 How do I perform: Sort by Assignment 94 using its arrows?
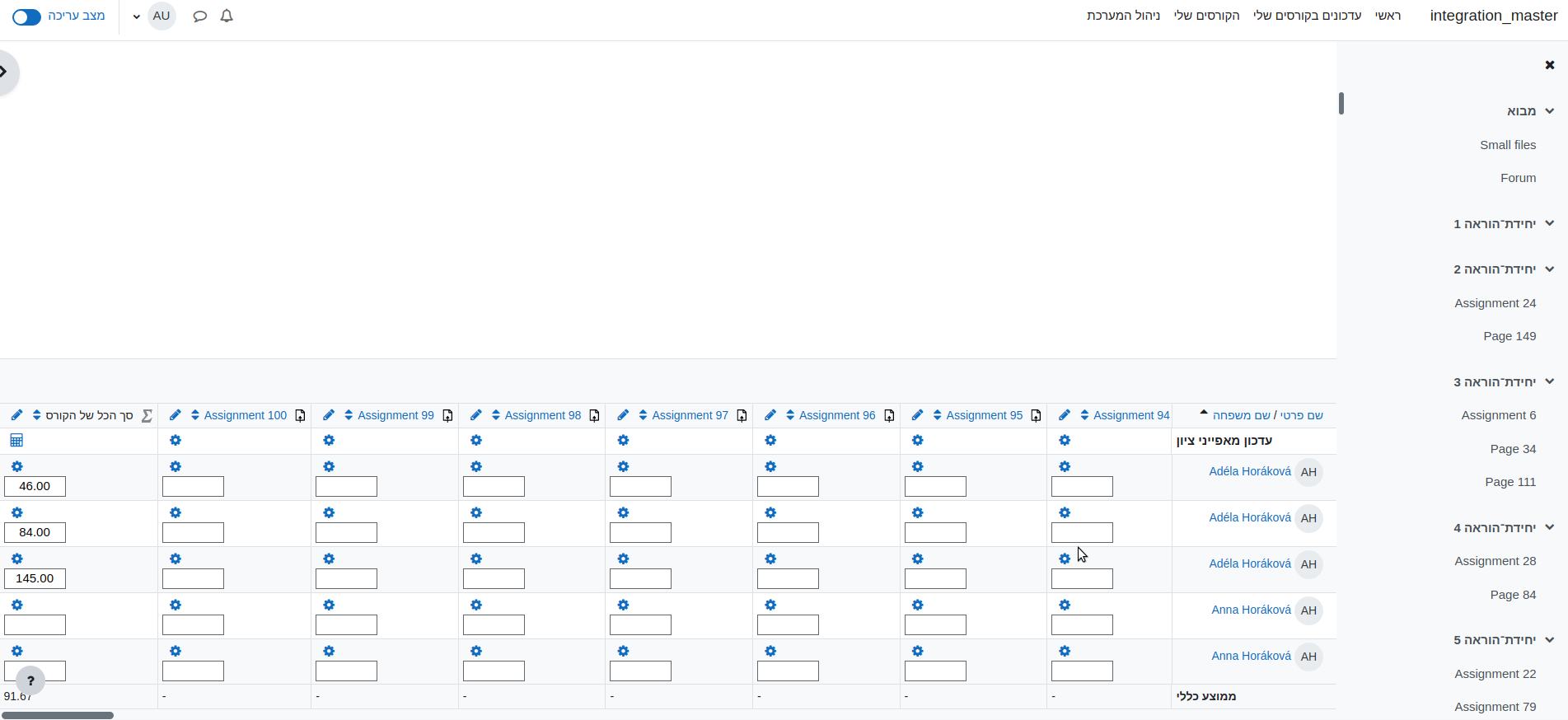tap(1084, 415)
